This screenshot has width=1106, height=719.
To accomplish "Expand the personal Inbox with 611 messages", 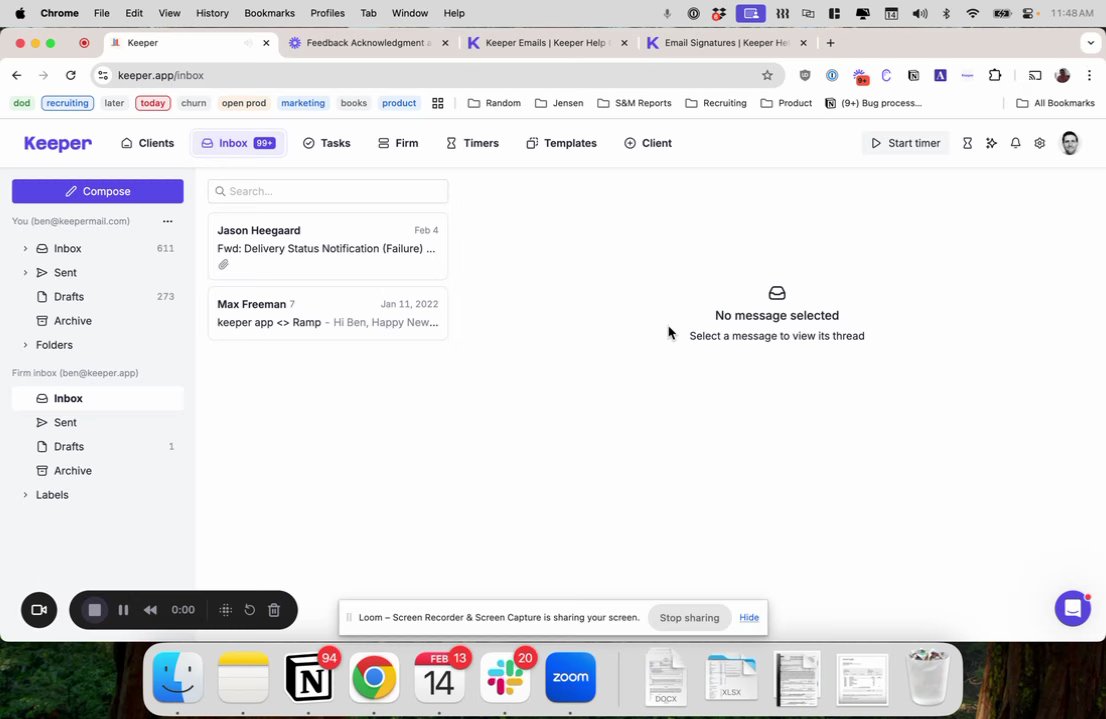I will 25,248.
